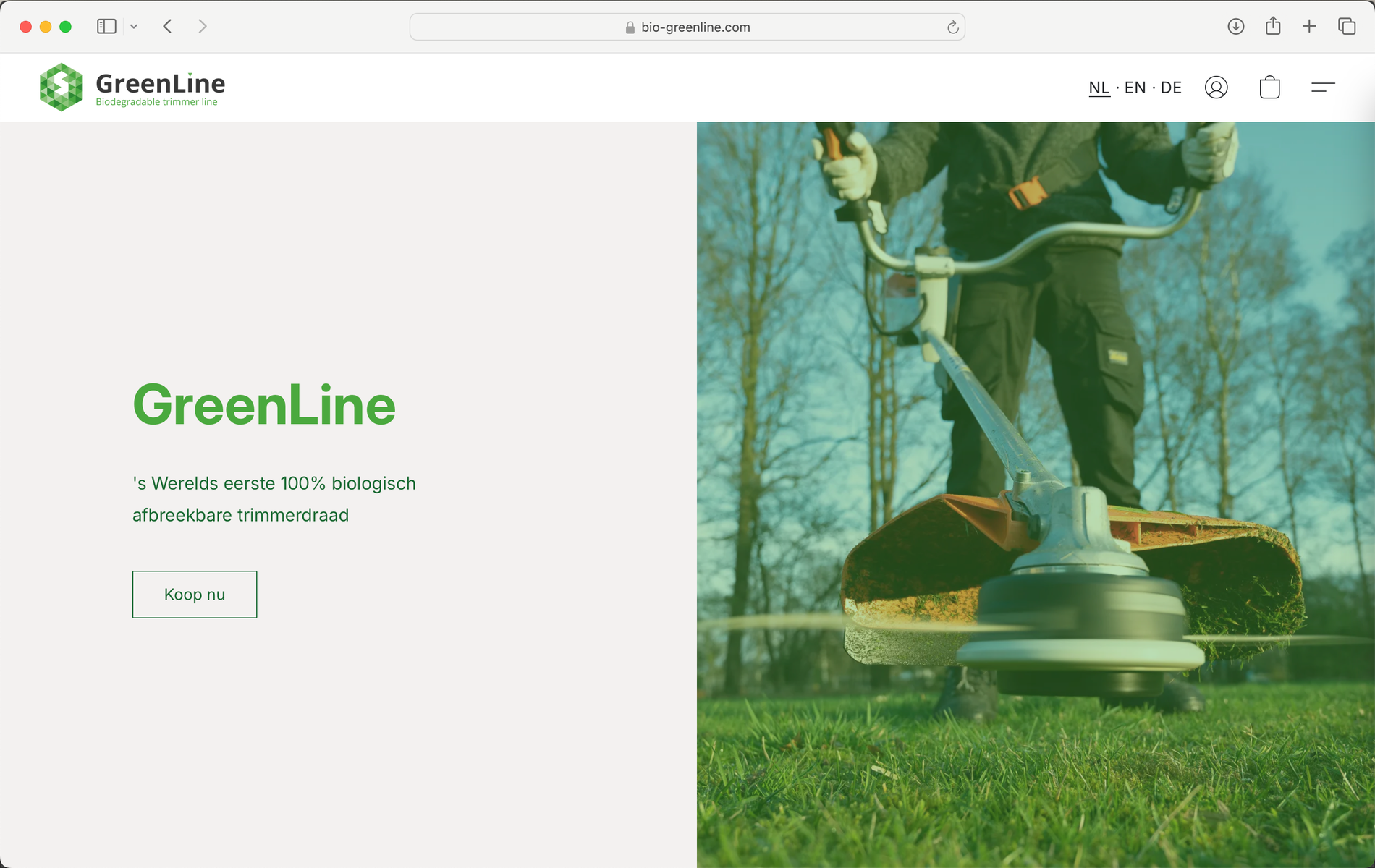Toggle the browser sidebar panel
The width and height of the screenshot is (1375, 868).
click(x=106, y=26)
